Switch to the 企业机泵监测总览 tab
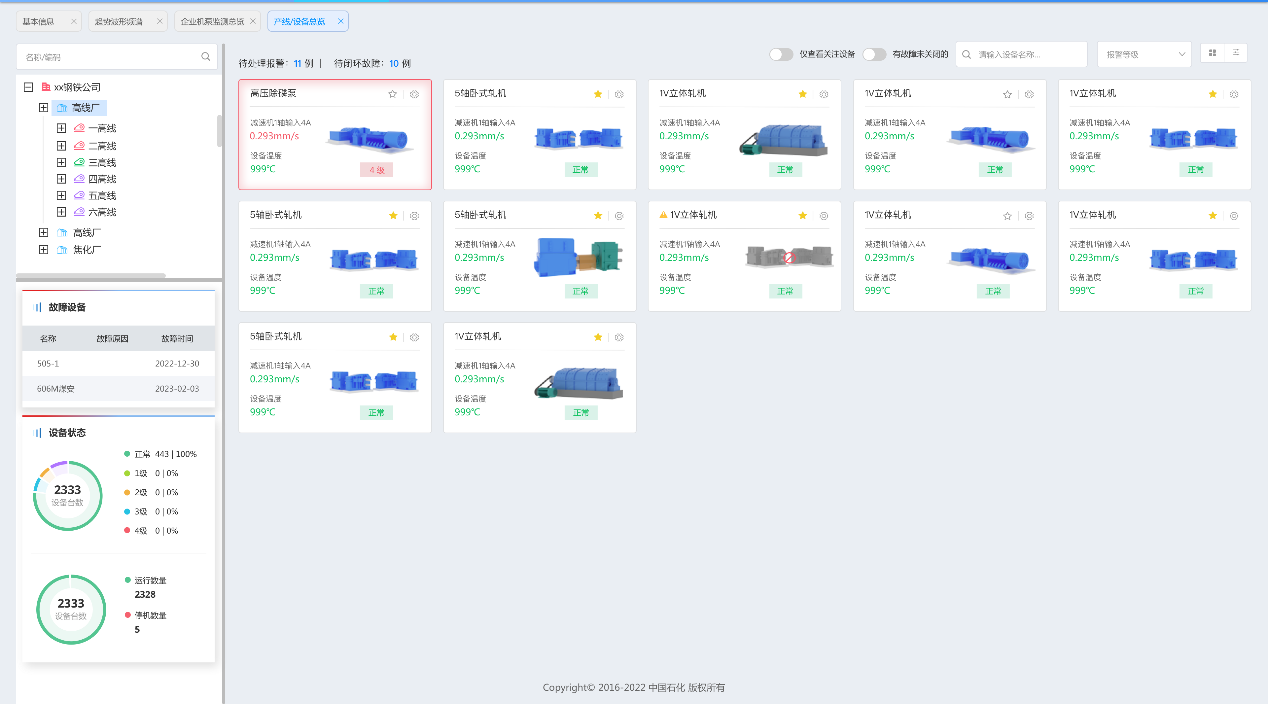This screenshot has height=705, width=1268. pos(209,21)
